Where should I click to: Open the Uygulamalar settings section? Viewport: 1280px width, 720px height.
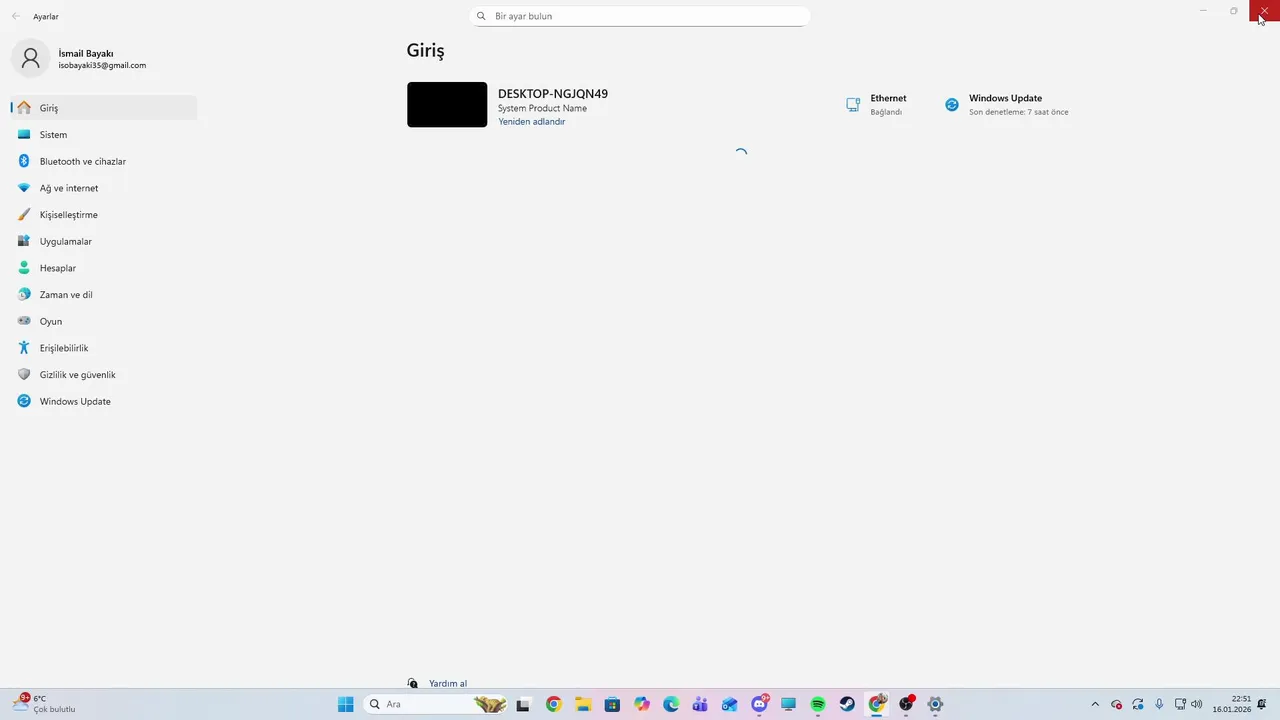click(104, 241)
